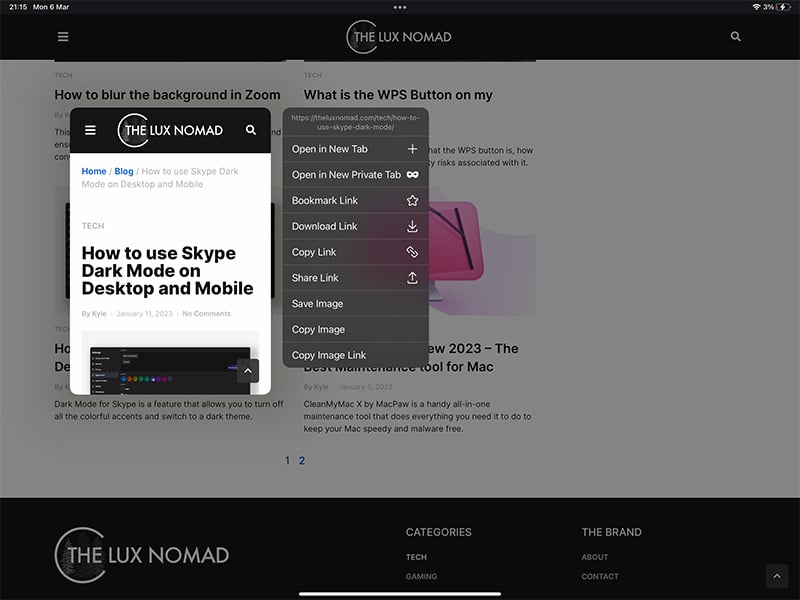The height and width of the screenshot is (600, 800).
Task: Click back-to-top arrow in footer corner
Action: [777, 576]
